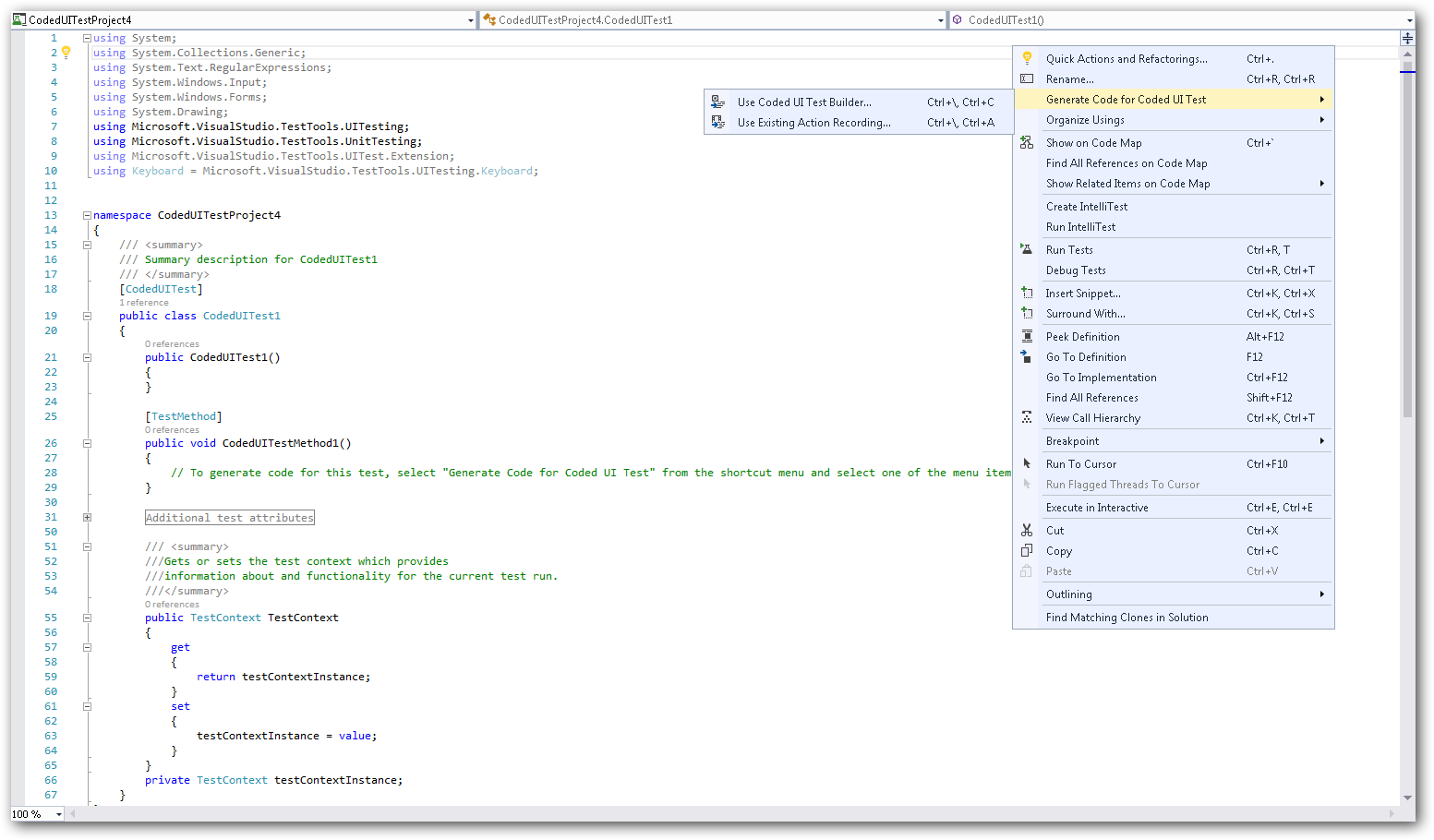Open the Breakpoint submenu
This screenshot has width=1434, height=840.
pos(1174,440)
